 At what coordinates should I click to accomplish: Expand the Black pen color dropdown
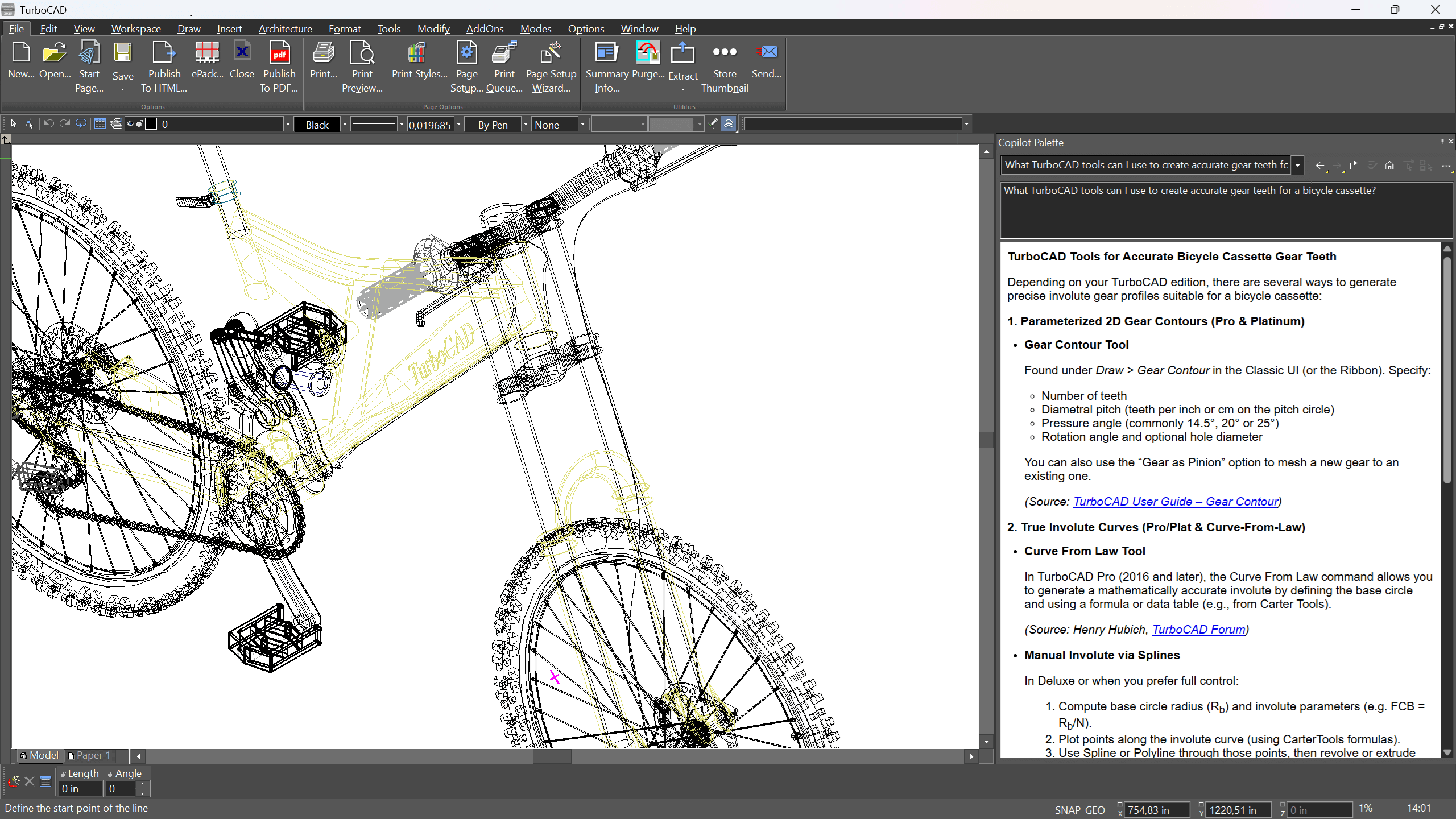(345, 124)
